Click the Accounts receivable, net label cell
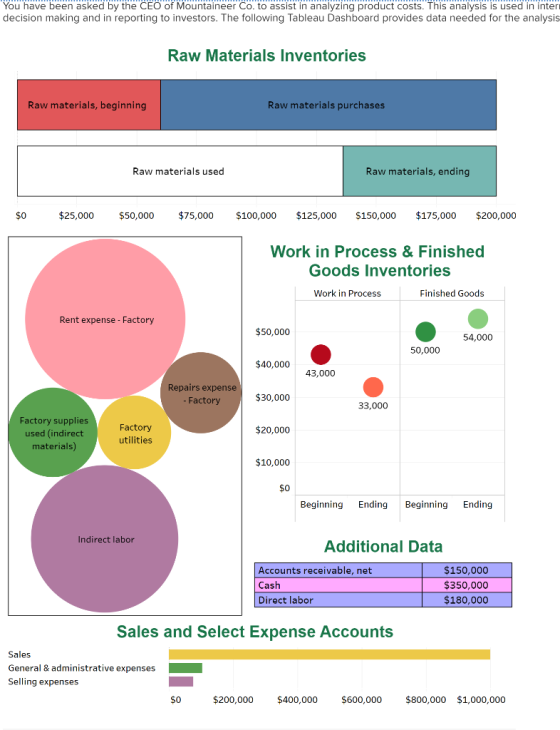The image size is (560, 730). 338,570
